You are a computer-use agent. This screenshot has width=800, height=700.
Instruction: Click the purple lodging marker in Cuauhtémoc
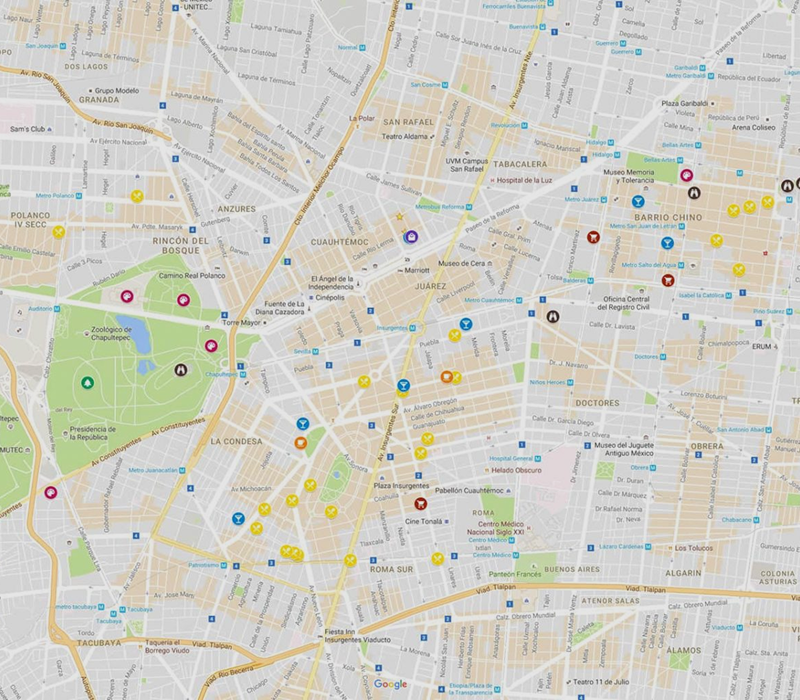click(x=411, y=237)
